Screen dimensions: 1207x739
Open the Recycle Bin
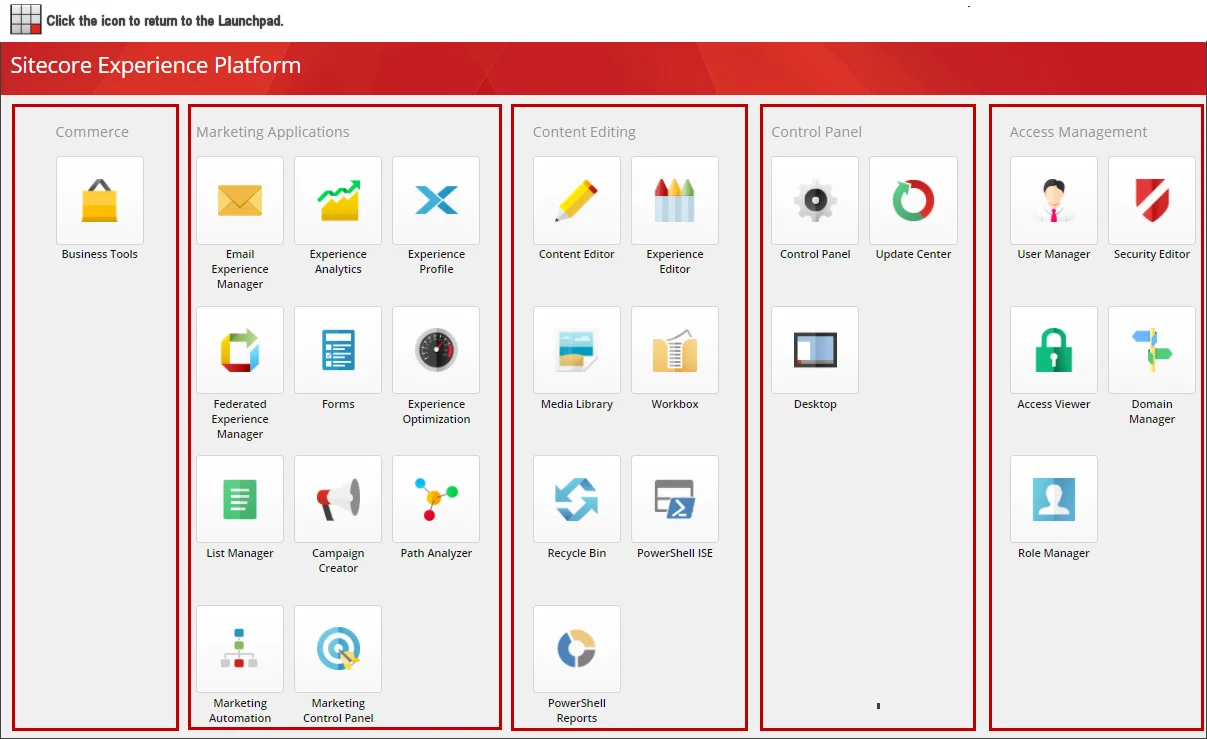pyautogui.click(x=577, y=499)
